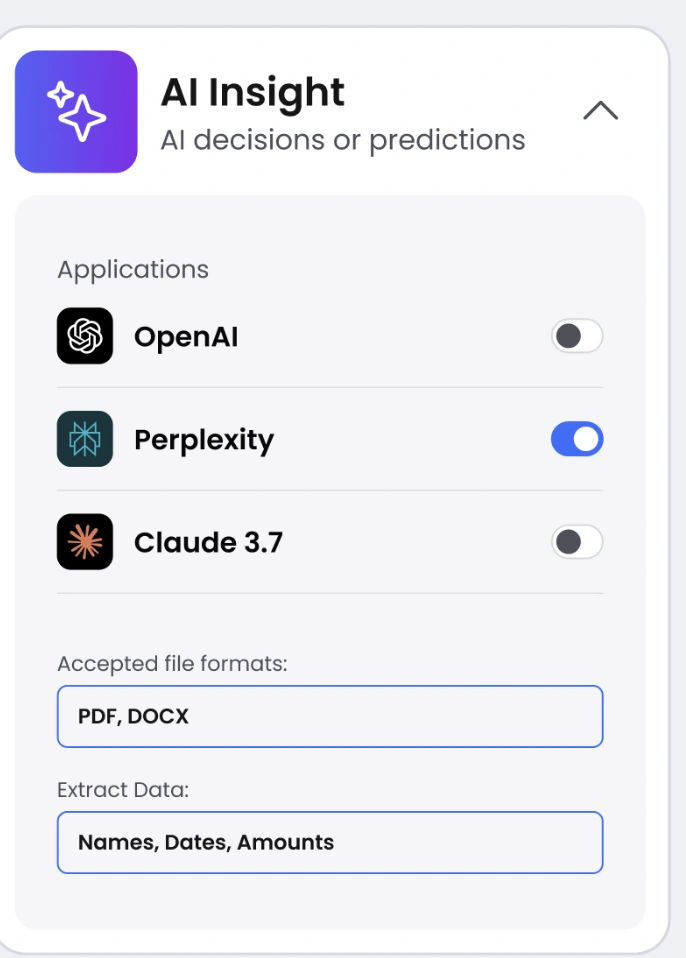The image size is (686, 958).
Task: Click the Perplexity logo icon
Action: 85,439
